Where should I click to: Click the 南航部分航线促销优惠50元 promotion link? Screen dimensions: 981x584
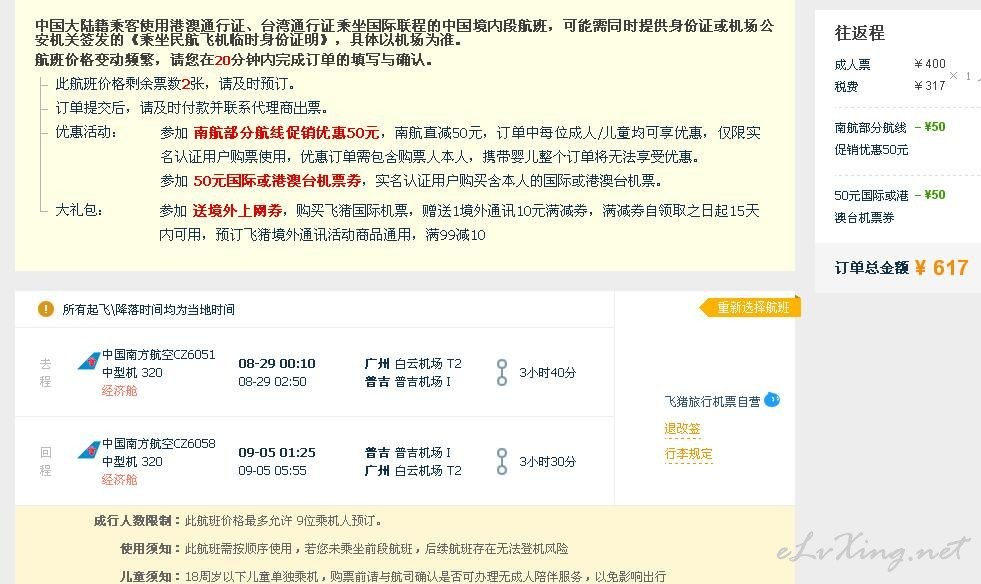(286, 133)
